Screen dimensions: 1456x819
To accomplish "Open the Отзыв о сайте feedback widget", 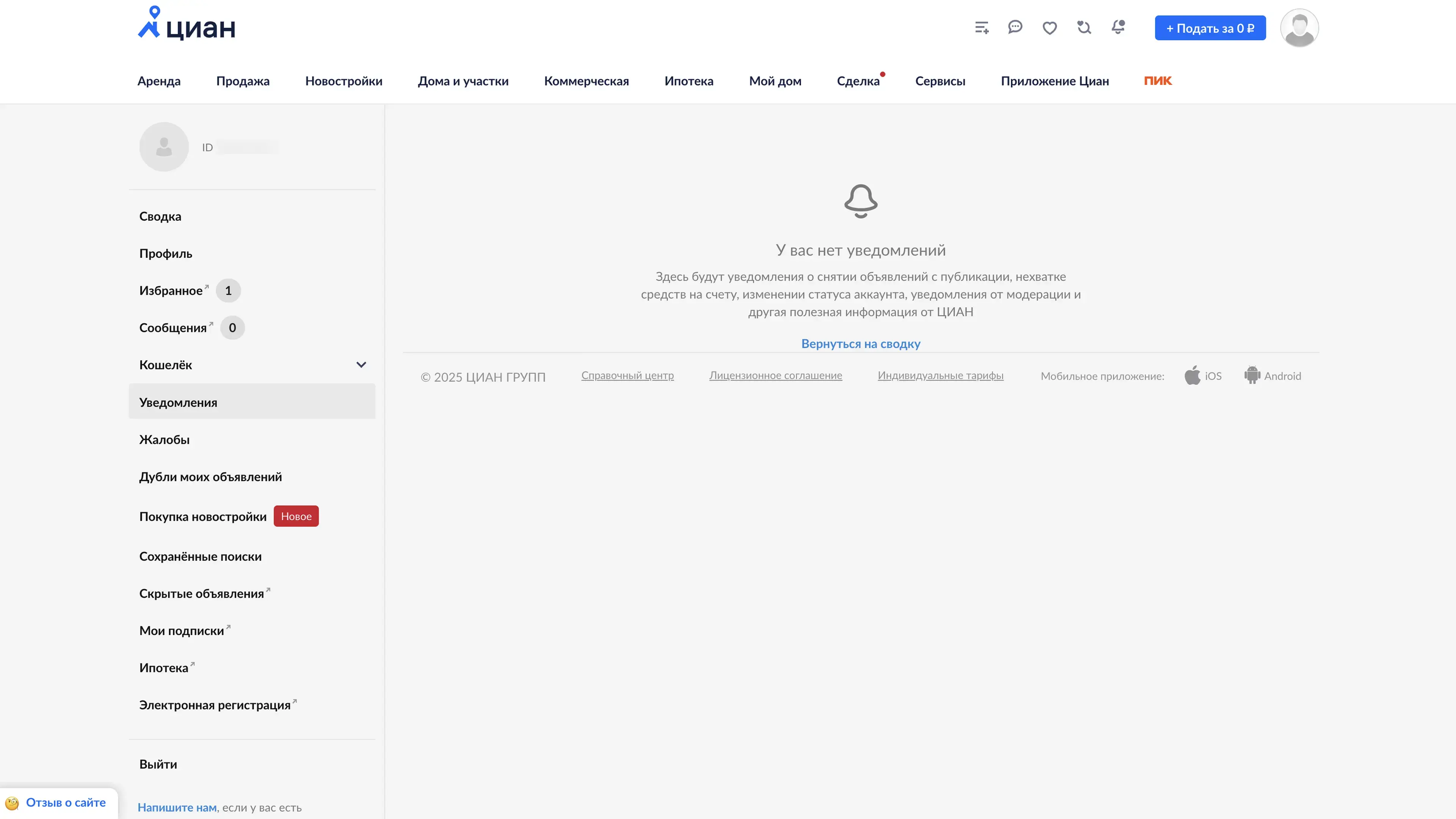I will 66,803.
